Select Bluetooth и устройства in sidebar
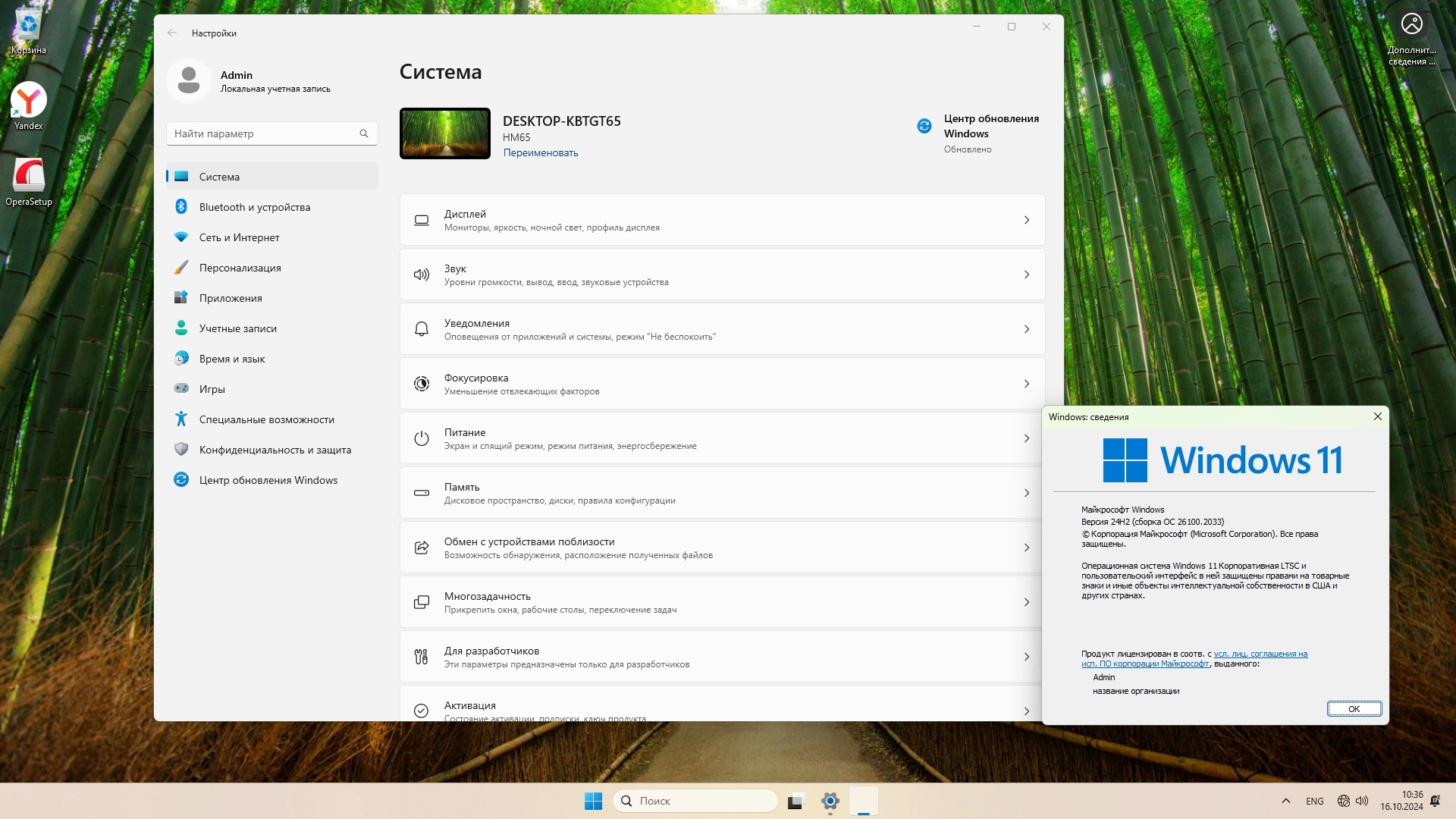1456x819 pixels. pos(254,207)
